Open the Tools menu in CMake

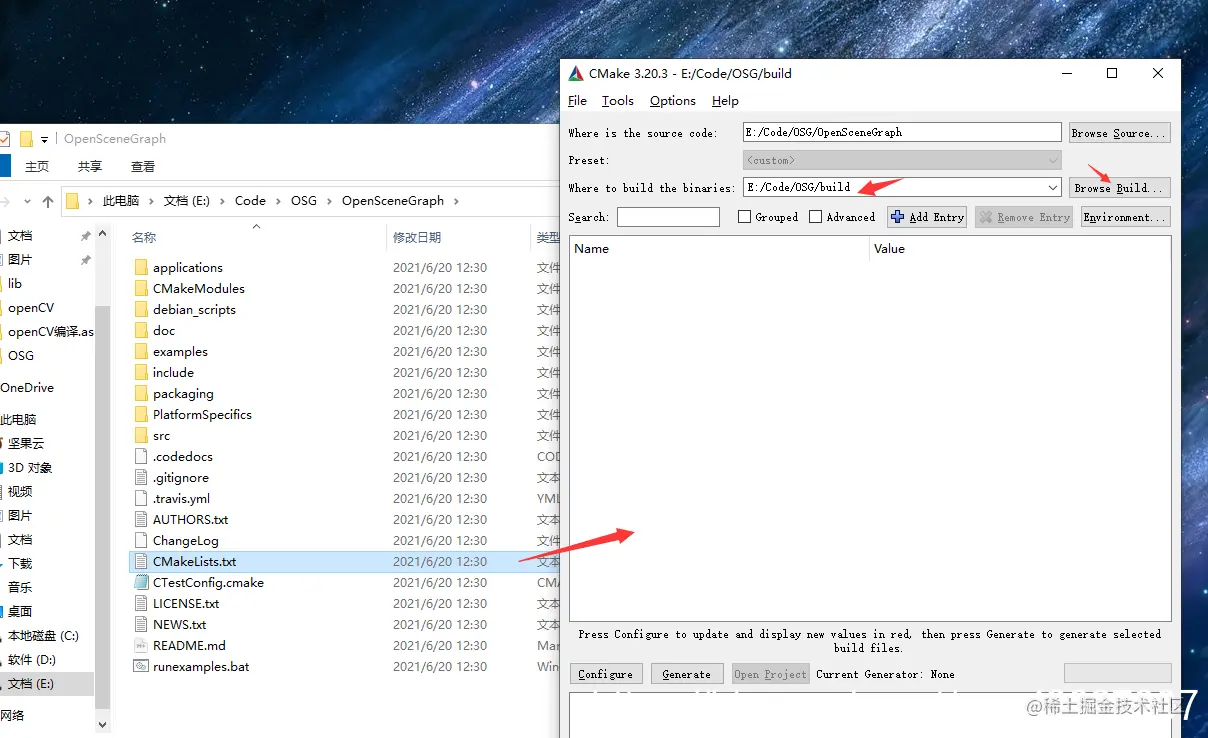pos(618,101)
